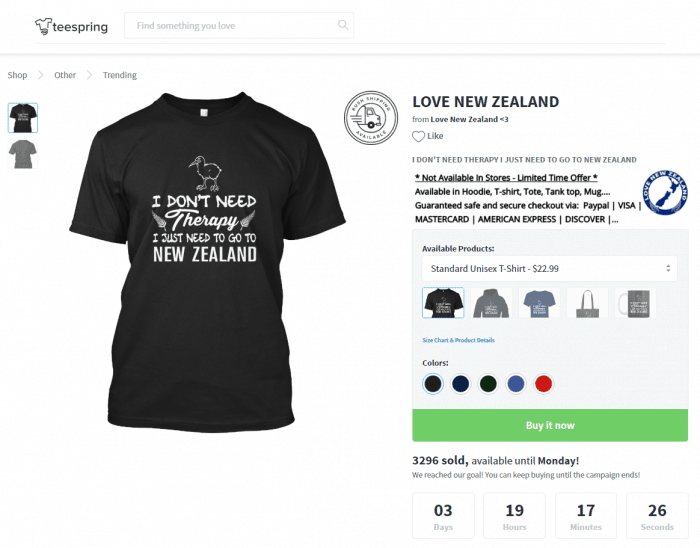Select the blue women's tee product icon
The image size is (700, 548).
[x=539, y=303]
